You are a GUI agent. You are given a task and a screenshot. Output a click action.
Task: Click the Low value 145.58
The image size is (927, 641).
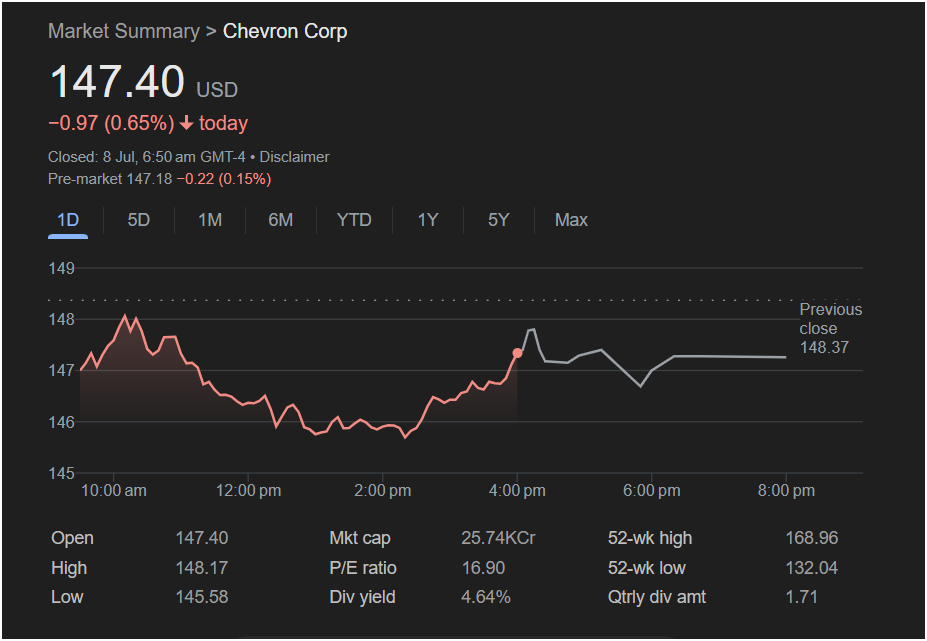point(202,597)
